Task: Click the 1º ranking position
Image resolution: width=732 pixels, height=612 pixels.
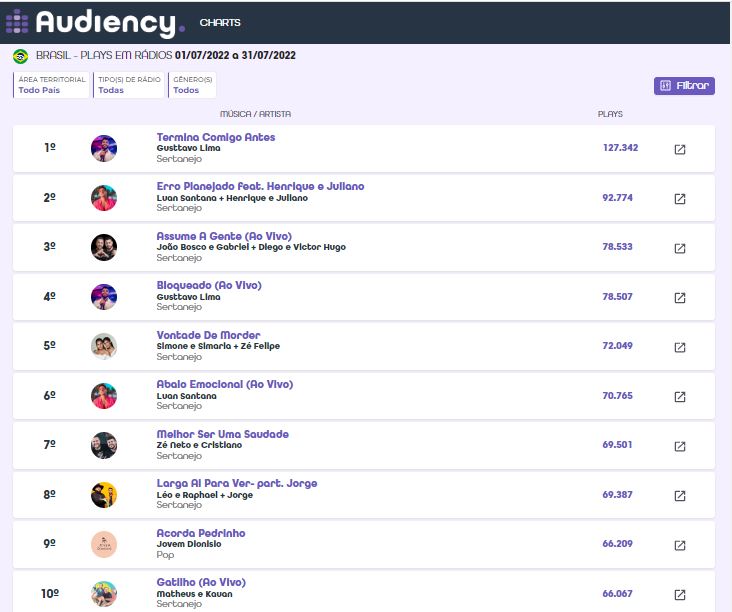Action: tap(50, 148)
